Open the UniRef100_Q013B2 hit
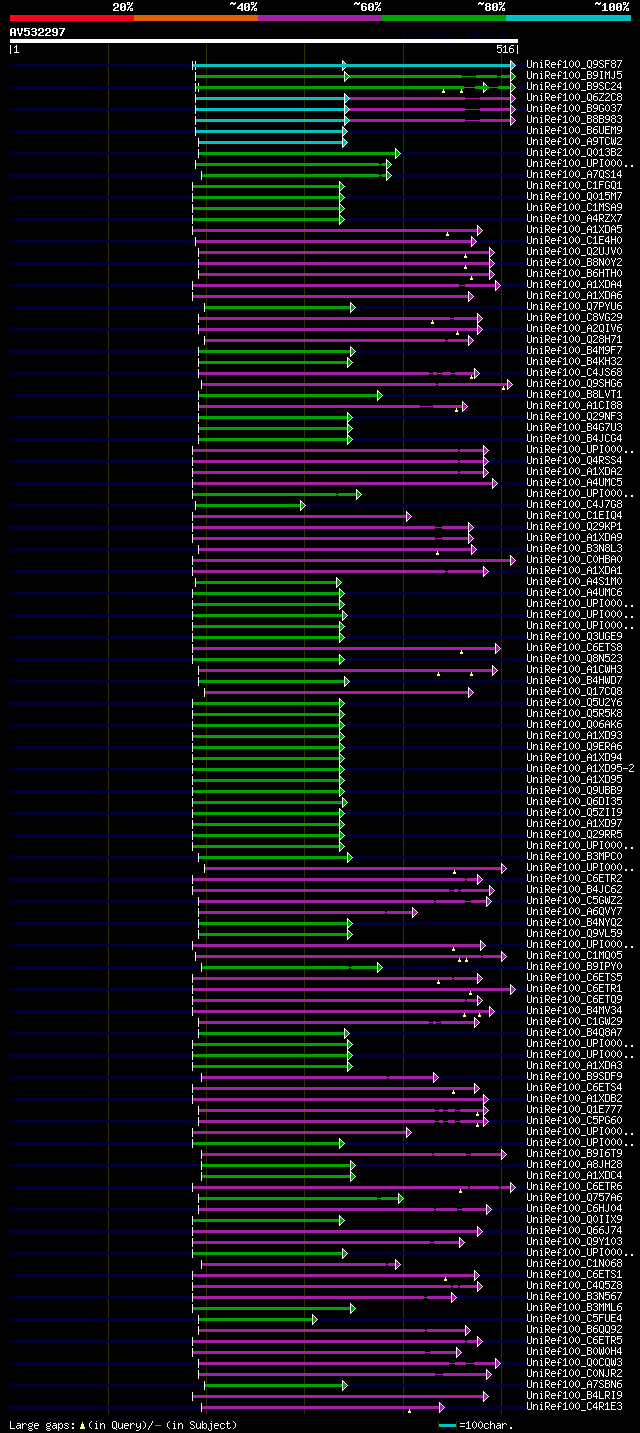Image resolution: width=640 pixels, height=1433 pixels. [x=574, y=153]
